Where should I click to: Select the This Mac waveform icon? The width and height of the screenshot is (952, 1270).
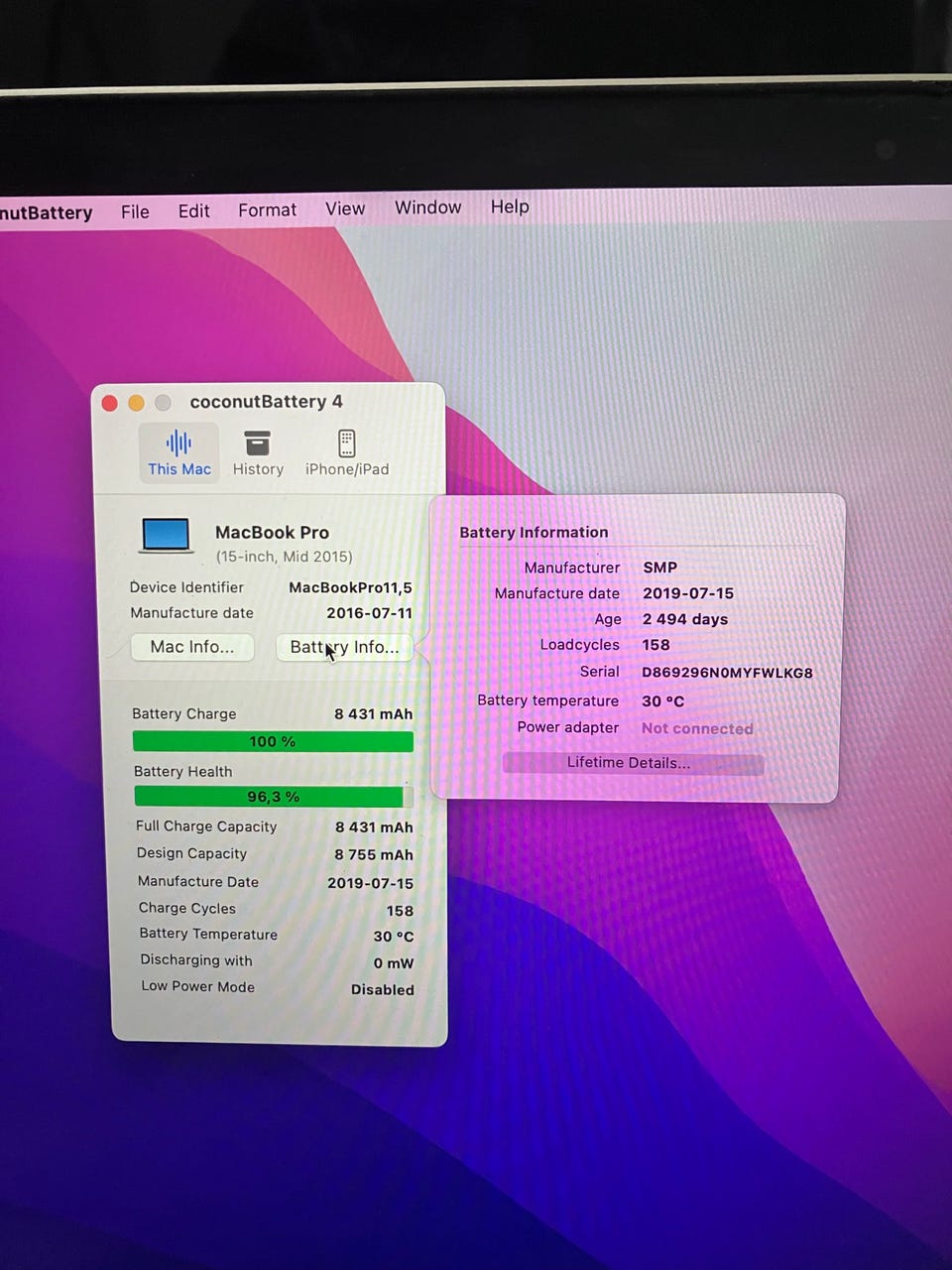pos(178,443)
